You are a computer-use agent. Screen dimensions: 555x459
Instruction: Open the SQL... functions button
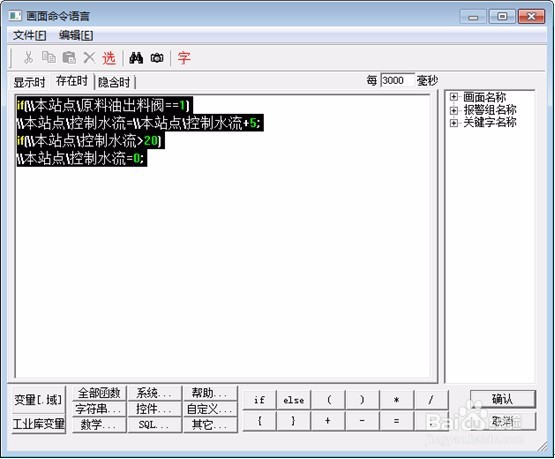[x=155, y=424]
